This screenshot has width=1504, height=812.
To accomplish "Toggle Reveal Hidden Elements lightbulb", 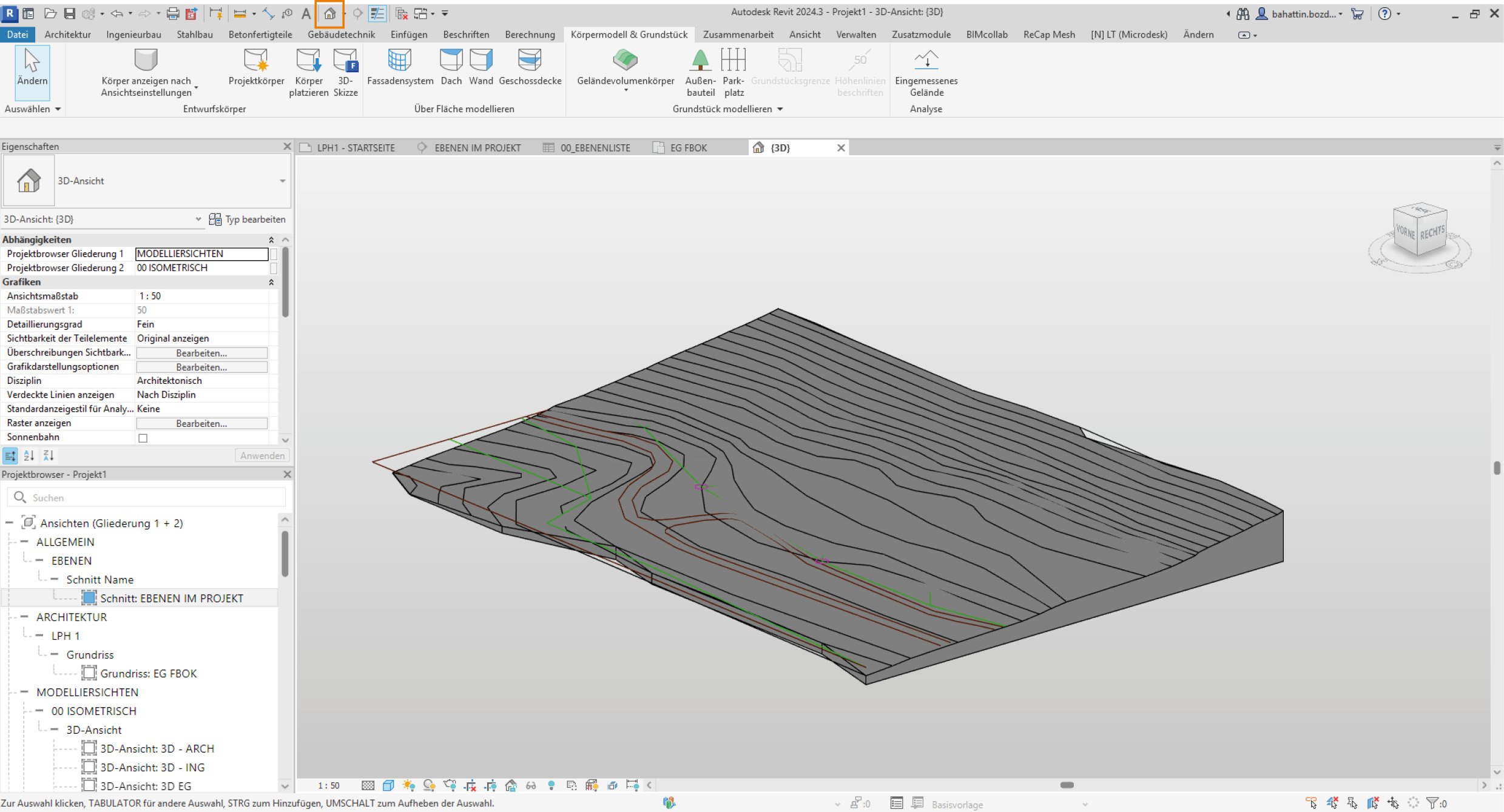I will pos(551,785).
